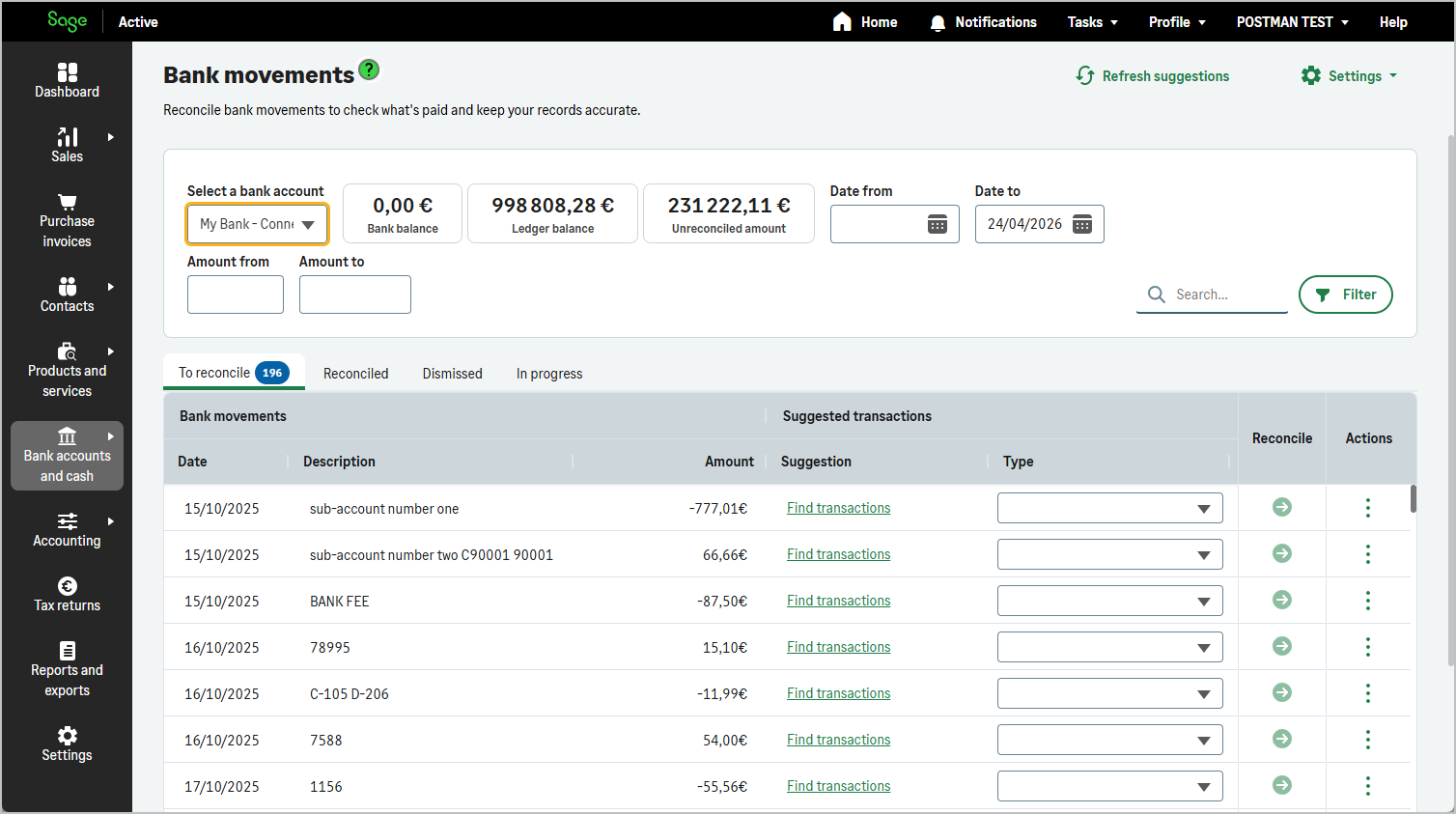Open Notifications bell
1456x814 pixels.
point(983,22)
